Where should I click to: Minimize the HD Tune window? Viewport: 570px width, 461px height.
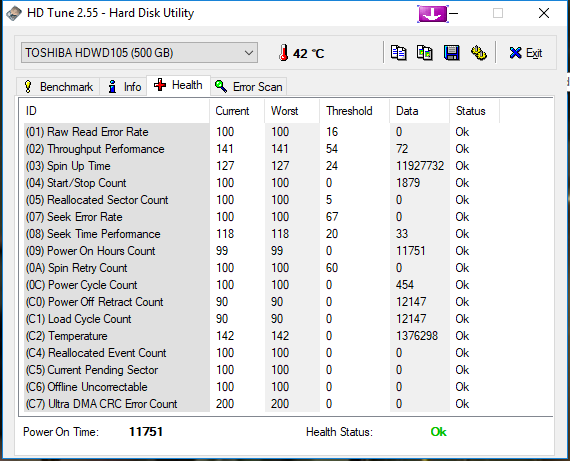point(454,13)
